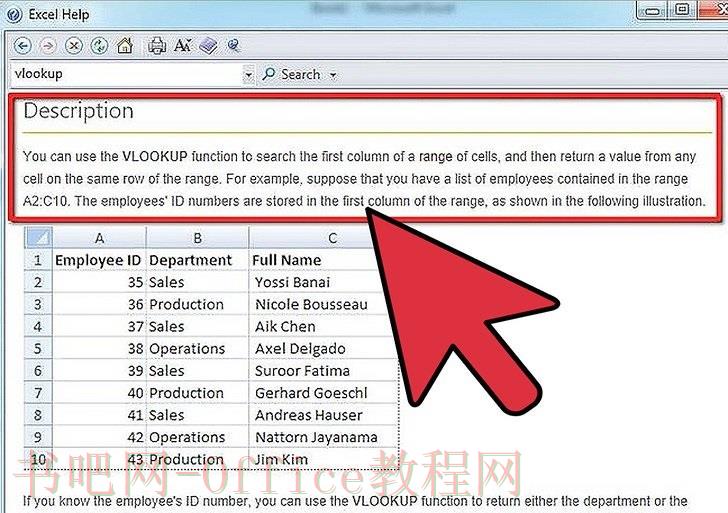728x513 pixels.
Task: Click the search box containing vlookup
Action: pyautogui.click(x=125, y=74)
